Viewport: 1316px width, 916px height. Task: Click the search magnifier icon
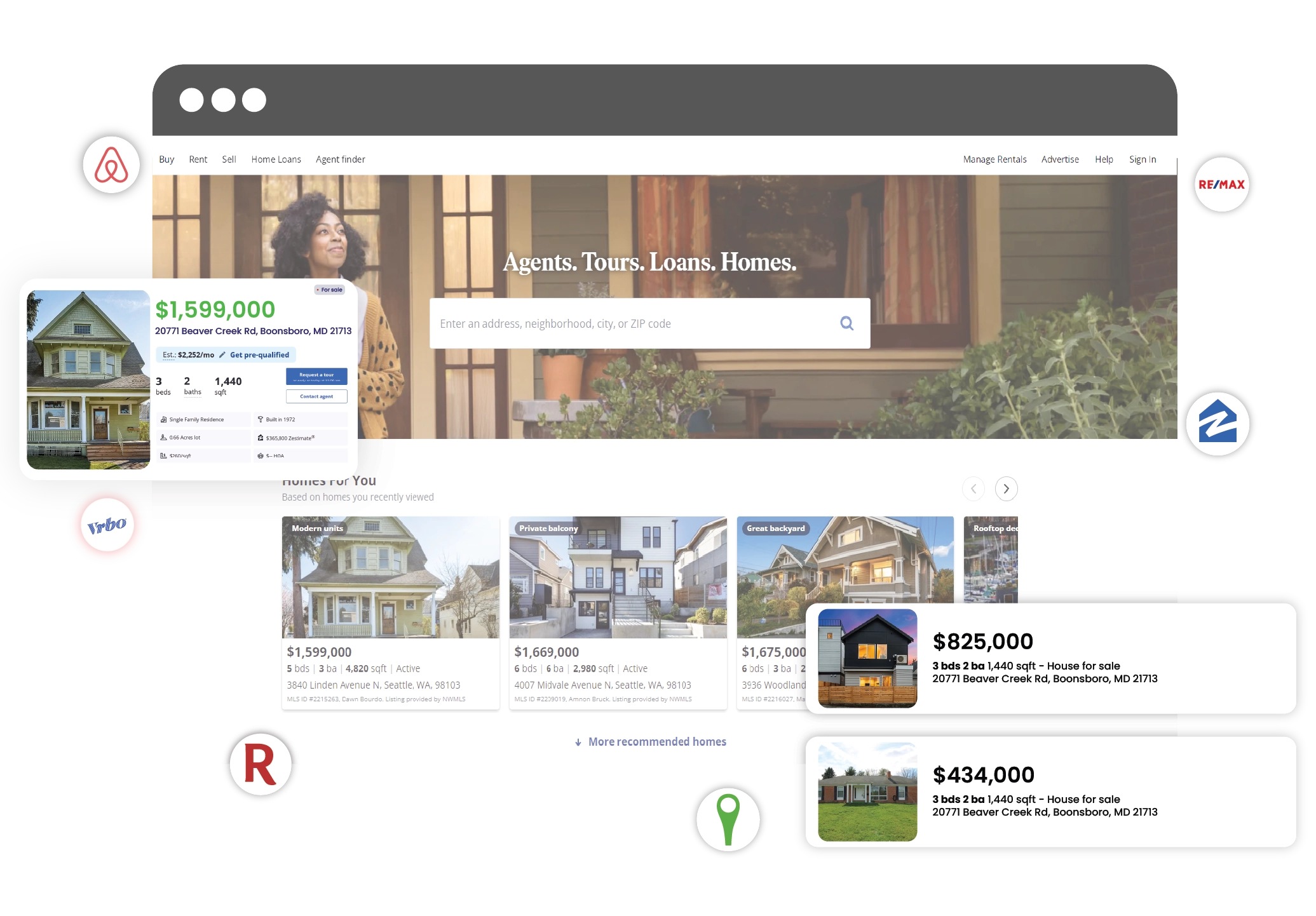pos(847,323)
